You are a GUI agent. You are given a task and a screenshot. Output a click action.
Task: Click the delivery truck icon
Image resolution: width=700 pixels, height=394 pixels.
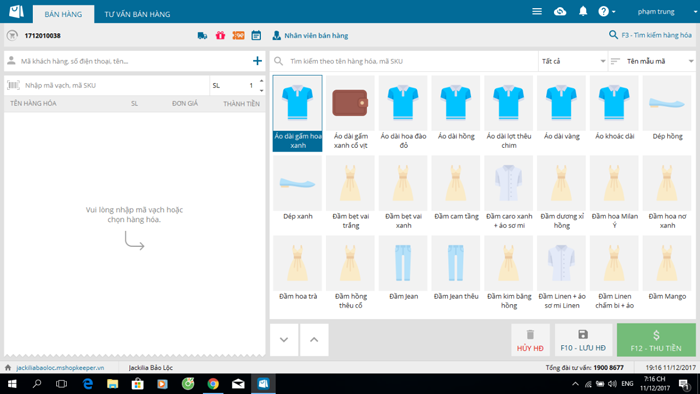(x=202, y=35)
